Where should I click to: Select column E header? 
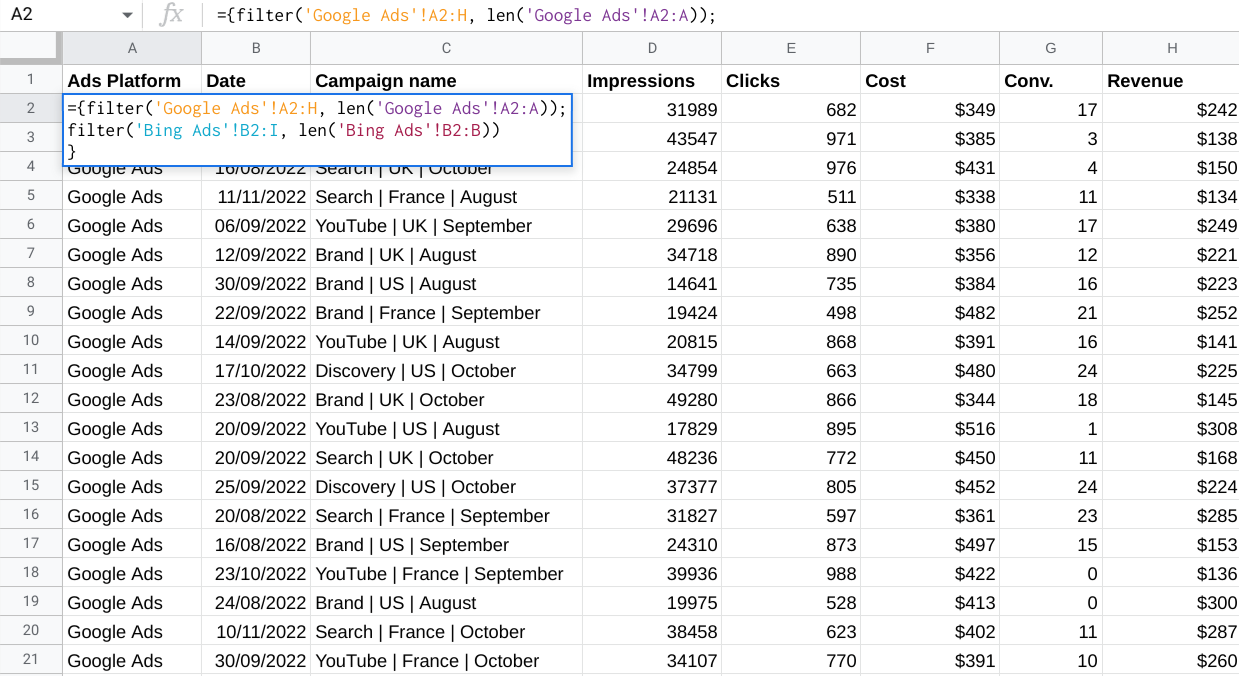[791, 48]
